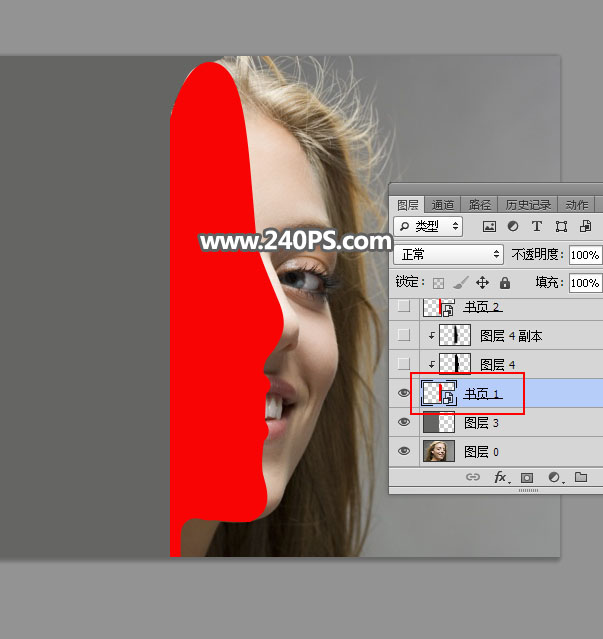Switch to the 通道 tab

tap(442, 205)
